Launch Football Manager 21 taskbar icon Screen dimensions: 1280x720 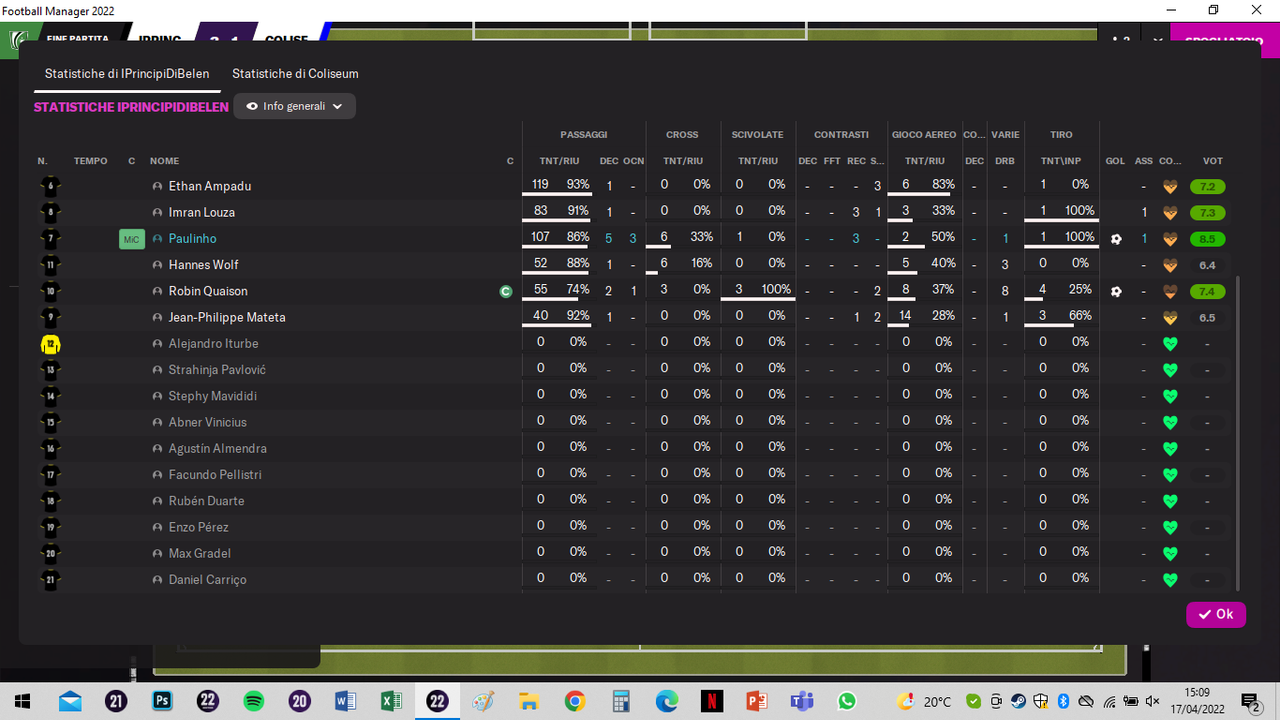tap(116, 701)
